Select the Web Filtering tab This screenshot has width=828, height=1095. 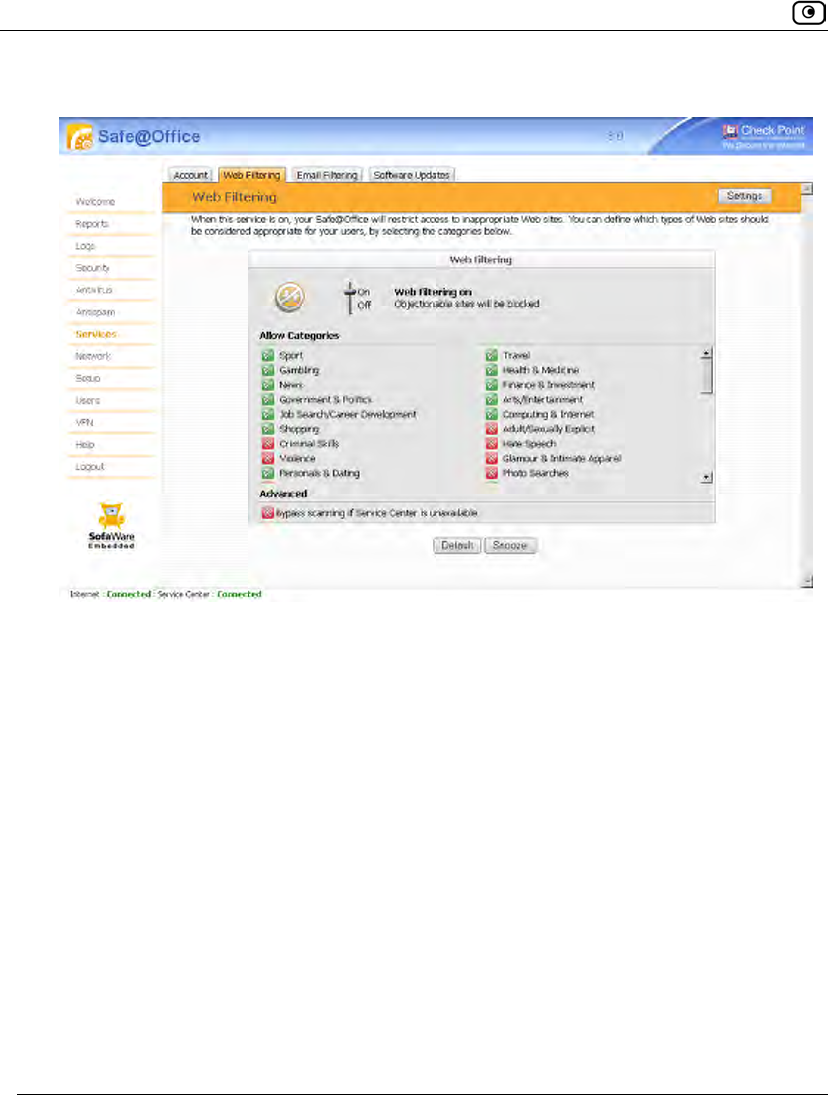coord(252,175)
